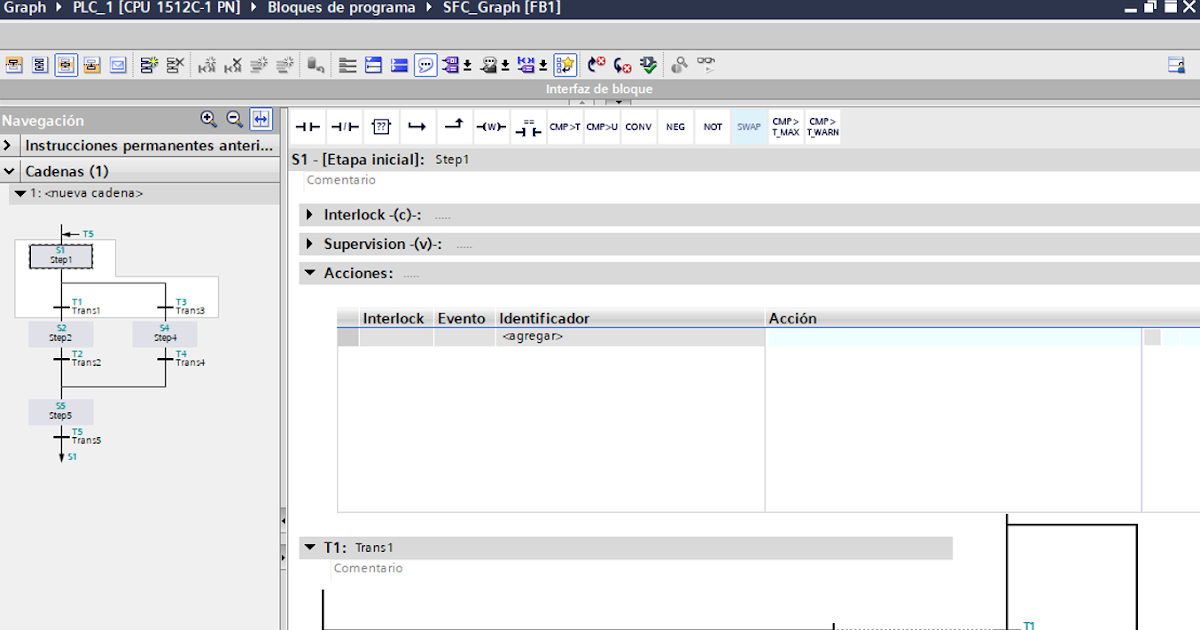Insert the CONV instruction
This screenshot has width=1200, height=630.
pyautogui.click(x=638, y=126)
